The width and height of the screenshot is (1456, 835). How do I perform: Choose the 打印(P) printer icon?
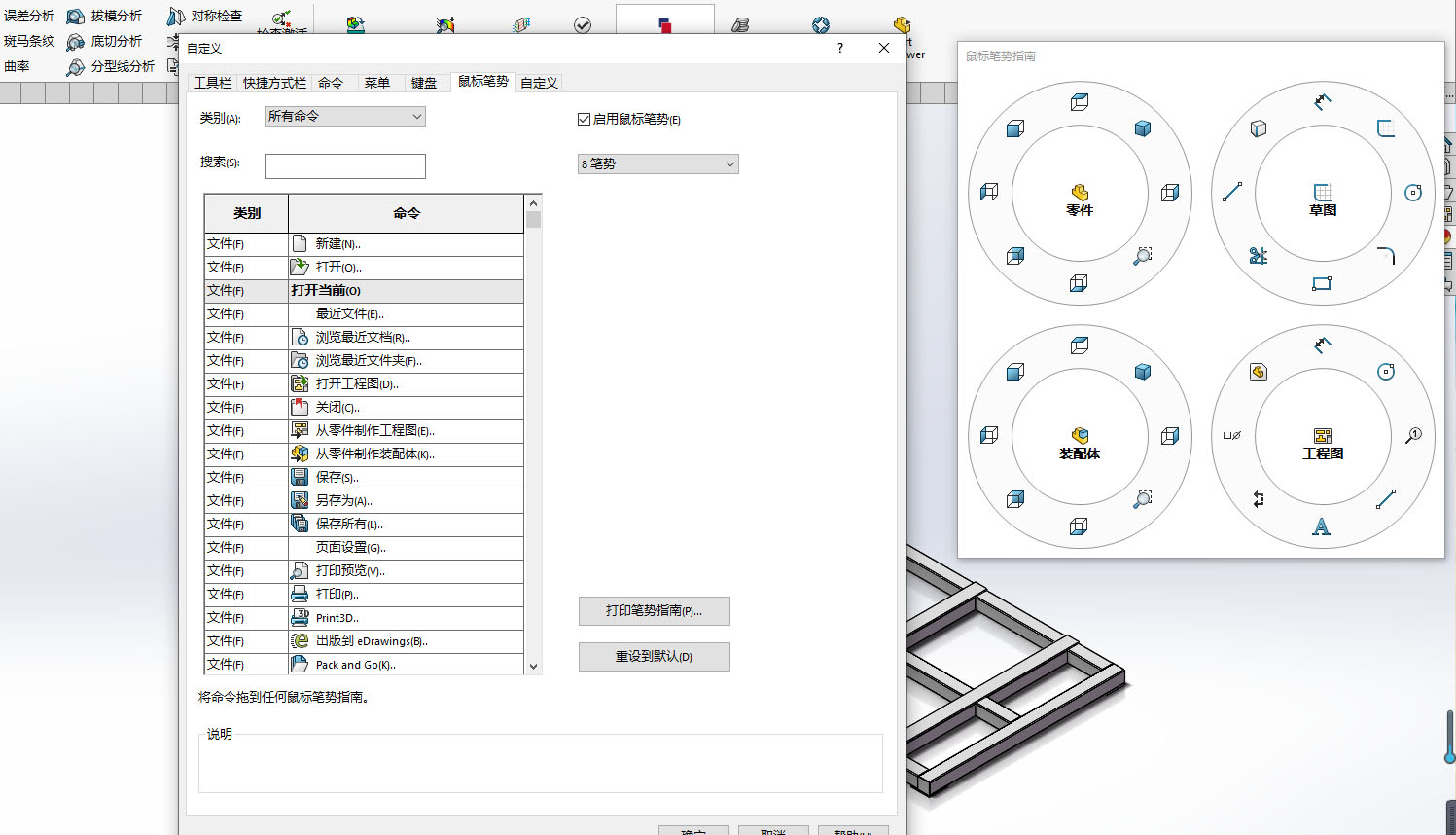coord(300,594)
